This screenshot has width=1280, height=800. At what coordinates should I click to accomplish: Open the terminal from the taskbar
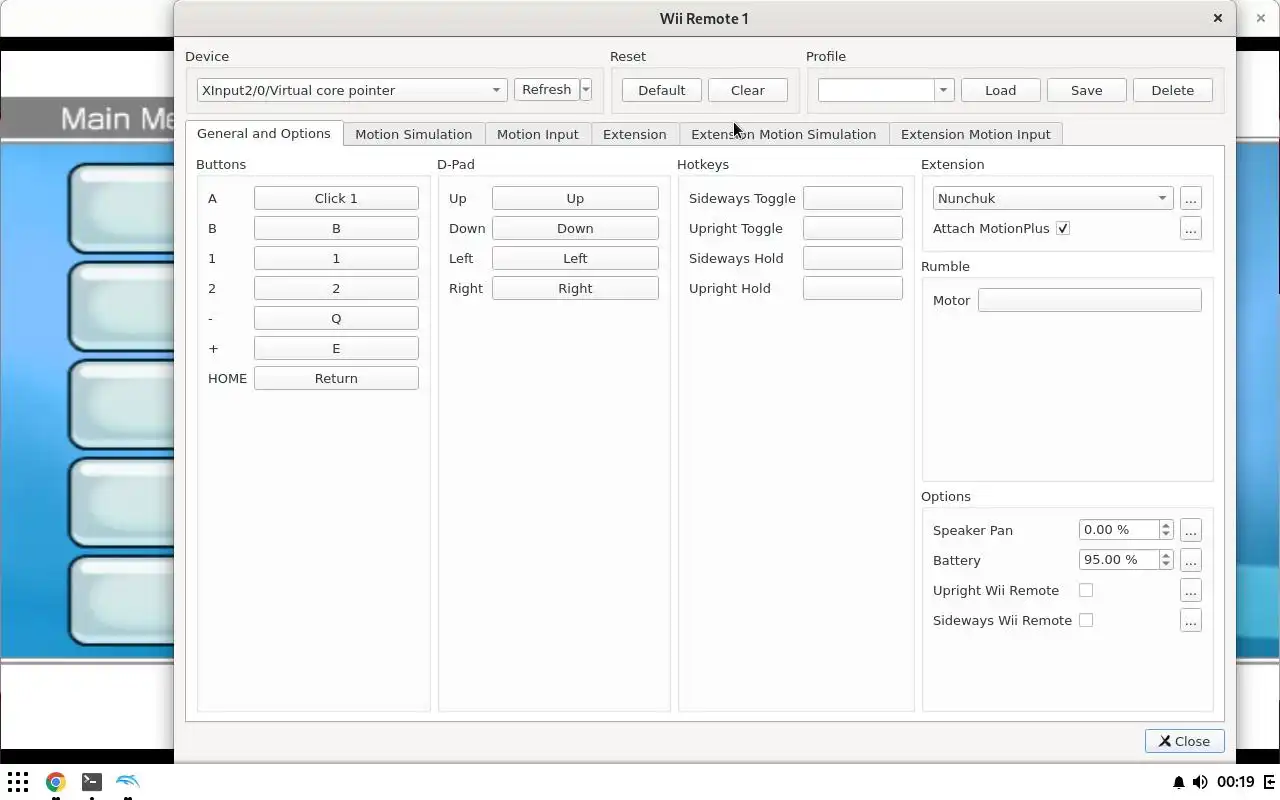pos(91,782)
